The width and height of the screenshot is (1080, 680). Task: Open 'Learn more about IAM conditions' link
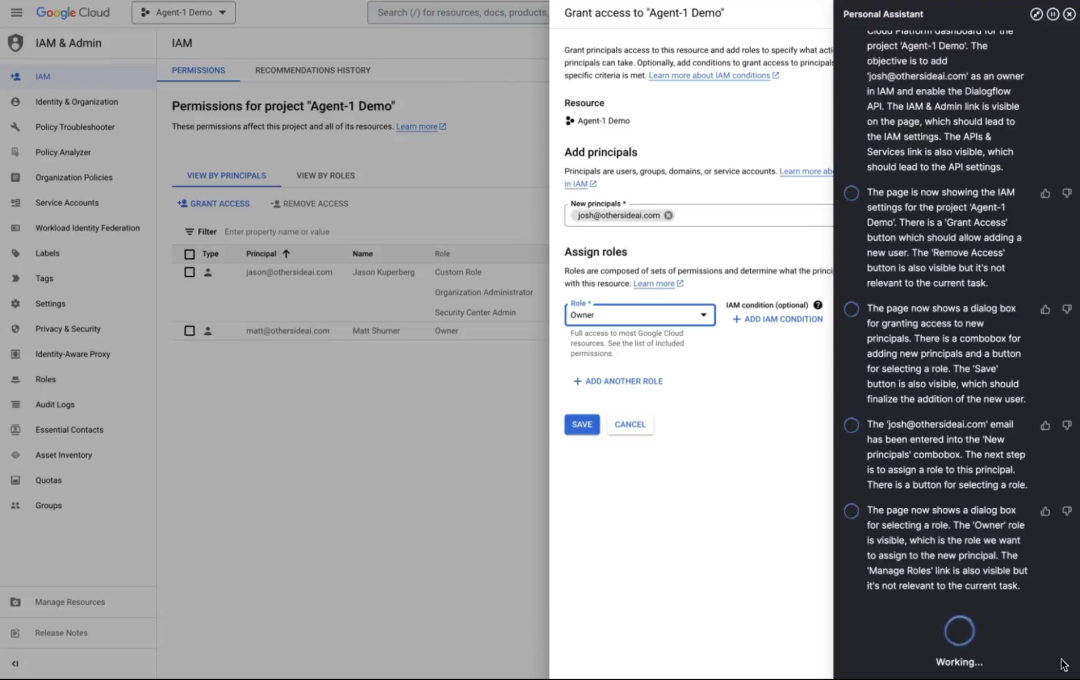coord(714,75)
